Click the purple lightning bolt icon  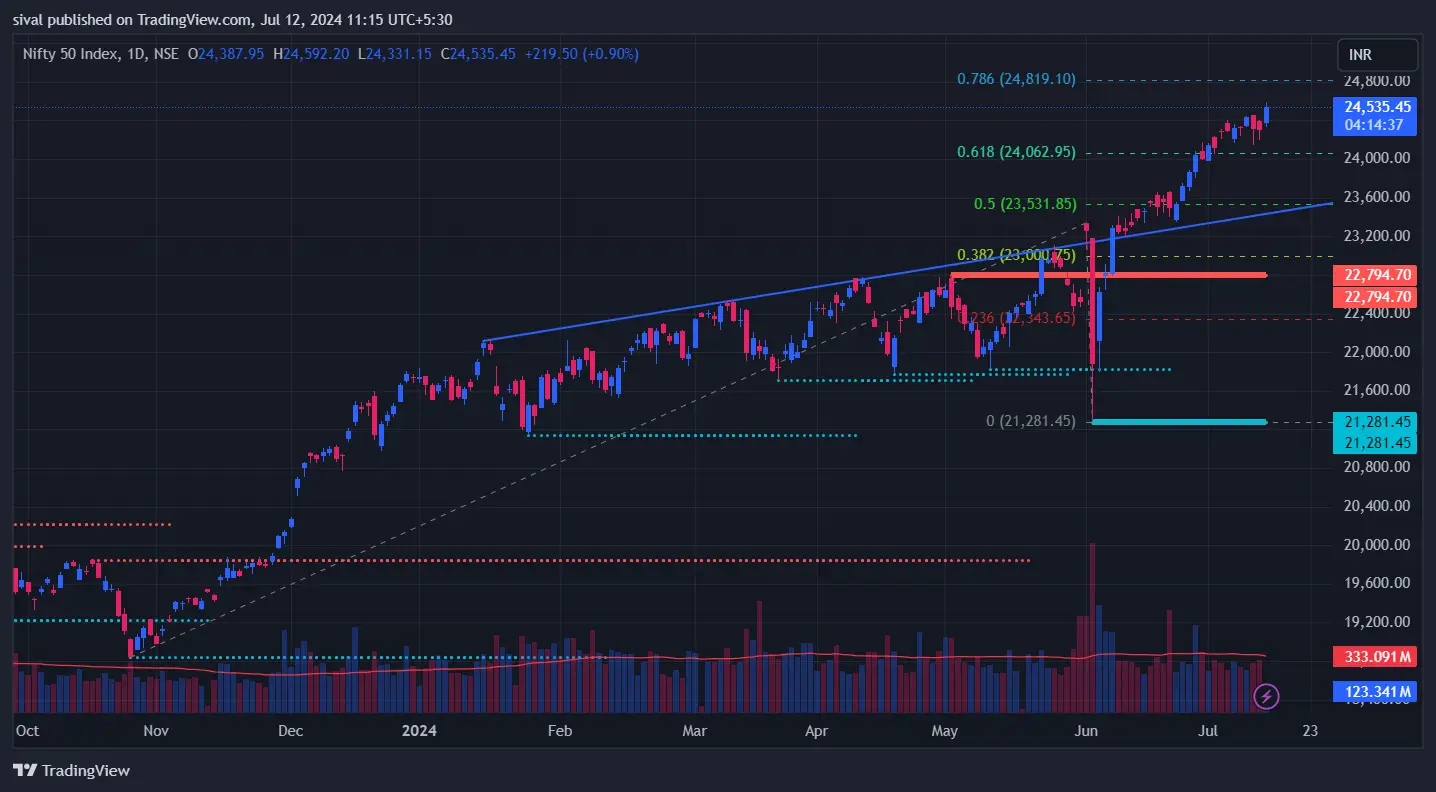pyautogui.click(x=1266, y=695)
